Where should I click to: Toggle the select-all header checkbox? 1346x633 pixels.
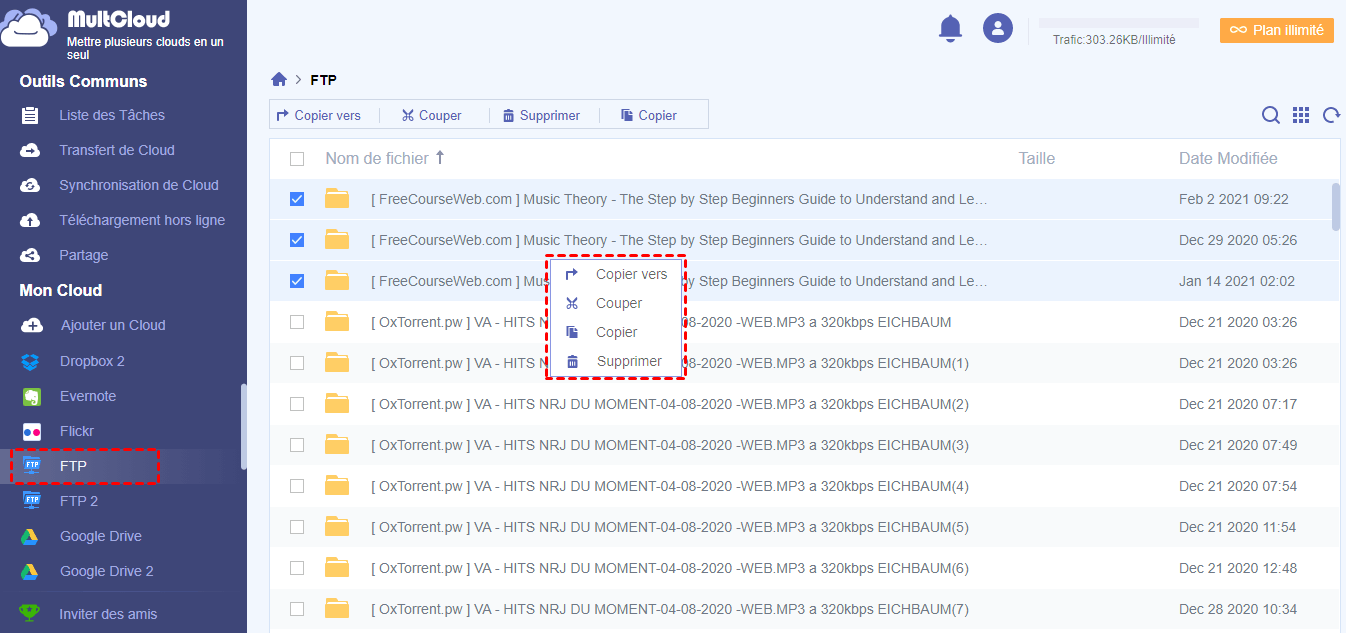point(297,159)
